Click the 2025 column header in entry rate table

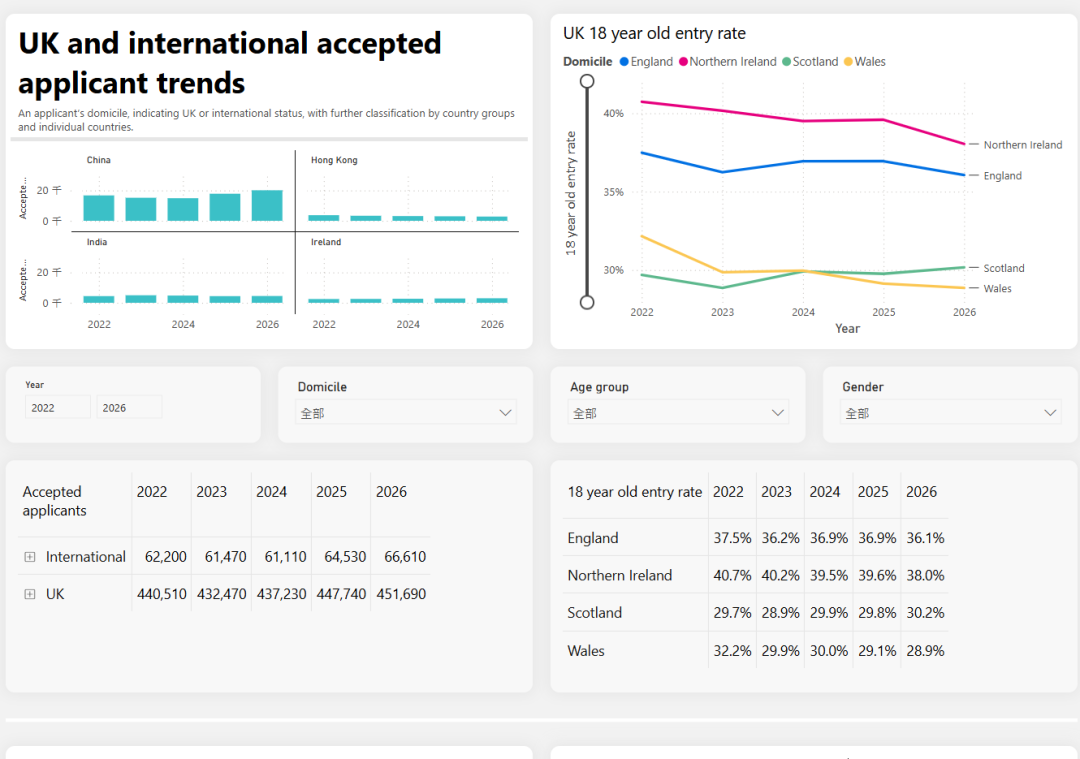[873, 492]
